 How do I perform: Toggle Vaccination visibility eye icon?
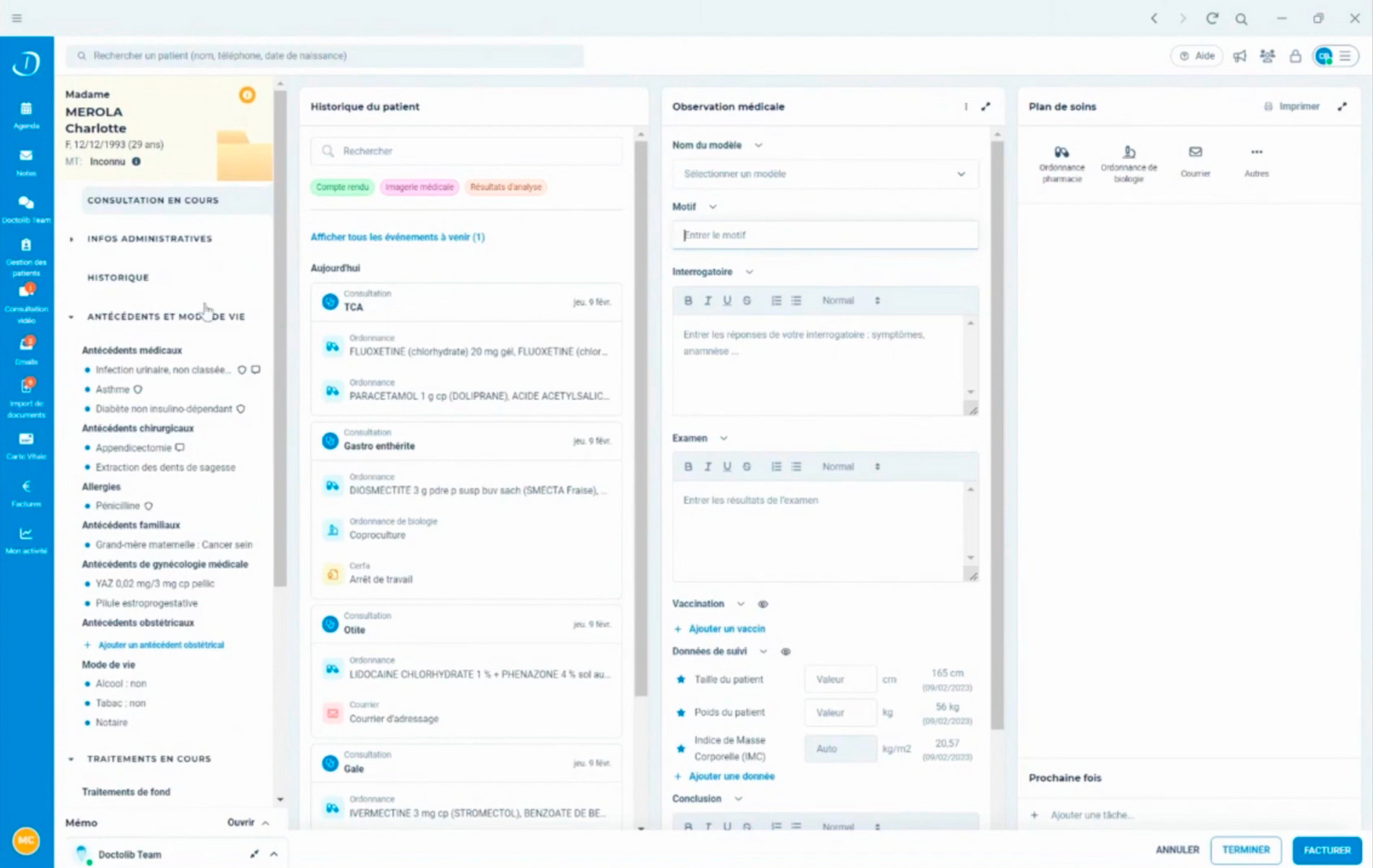coord(763,605)
